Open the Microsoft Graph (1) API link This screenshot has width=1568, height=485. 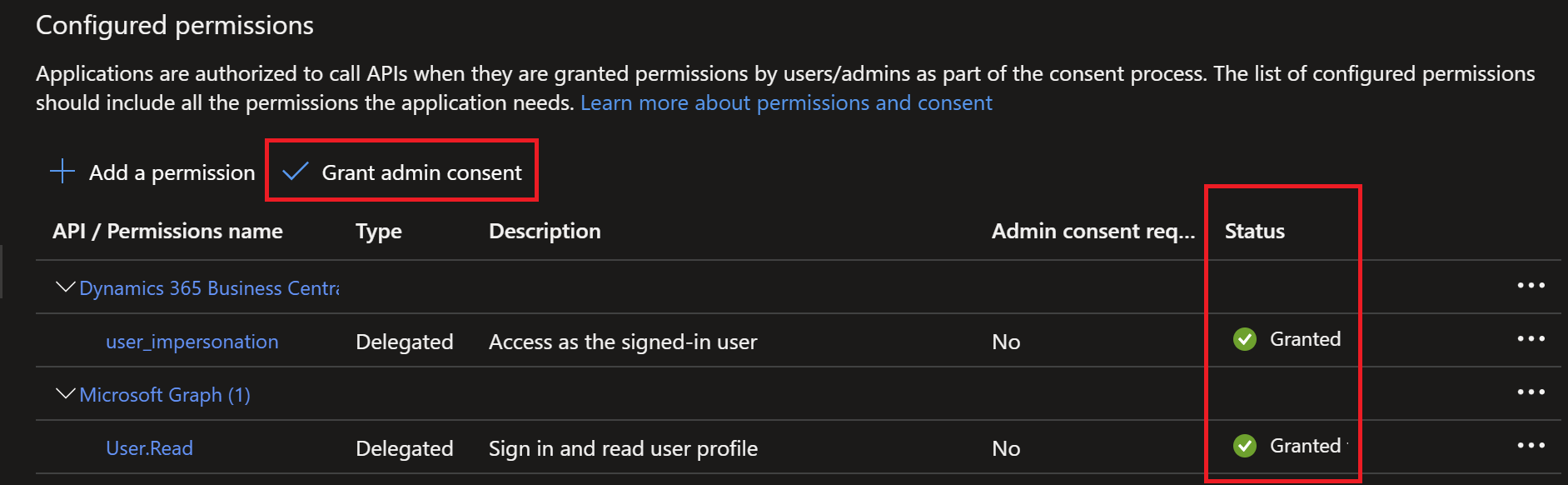point(165,395)
